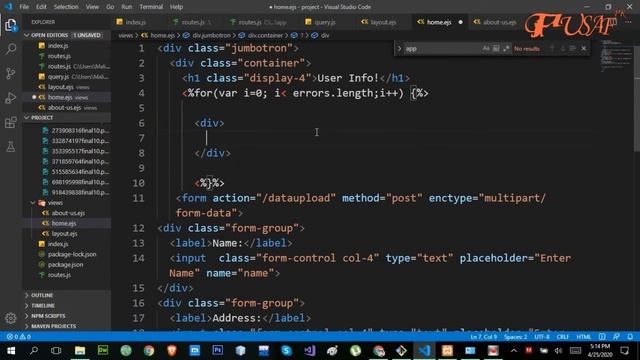Image resolution: width=640 pixels, height=360 pixels.
Task: Open File Explorer from taskbar
Action: [x=80, y=351]
